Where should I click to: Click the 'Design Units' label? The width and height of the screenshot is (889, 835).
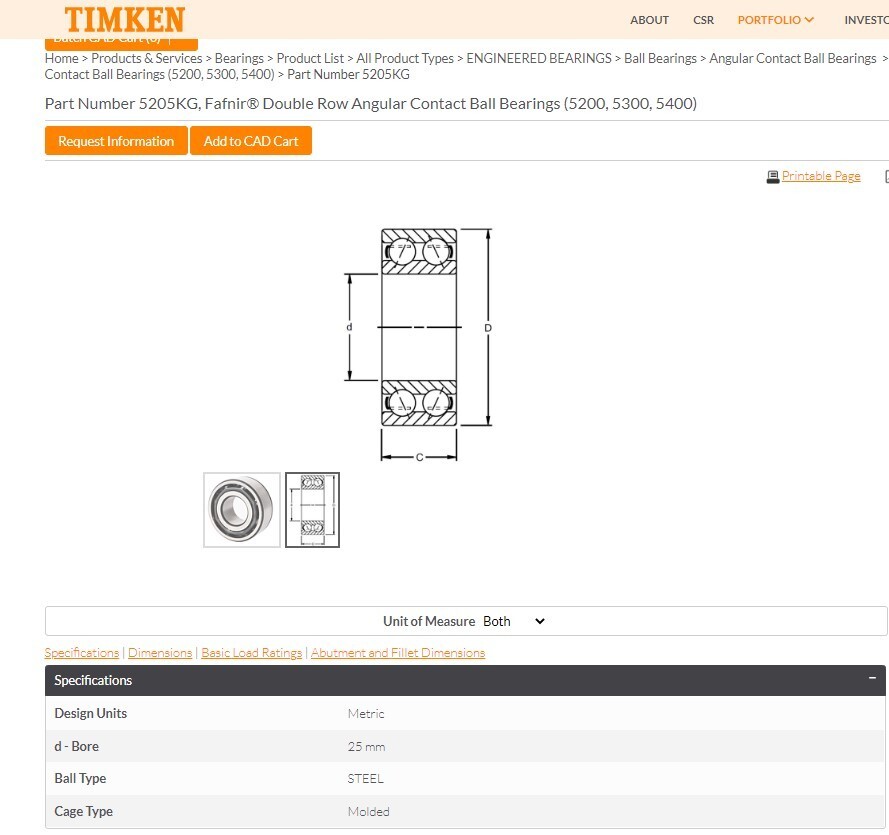pyautogui.click(x=91, y=713)
